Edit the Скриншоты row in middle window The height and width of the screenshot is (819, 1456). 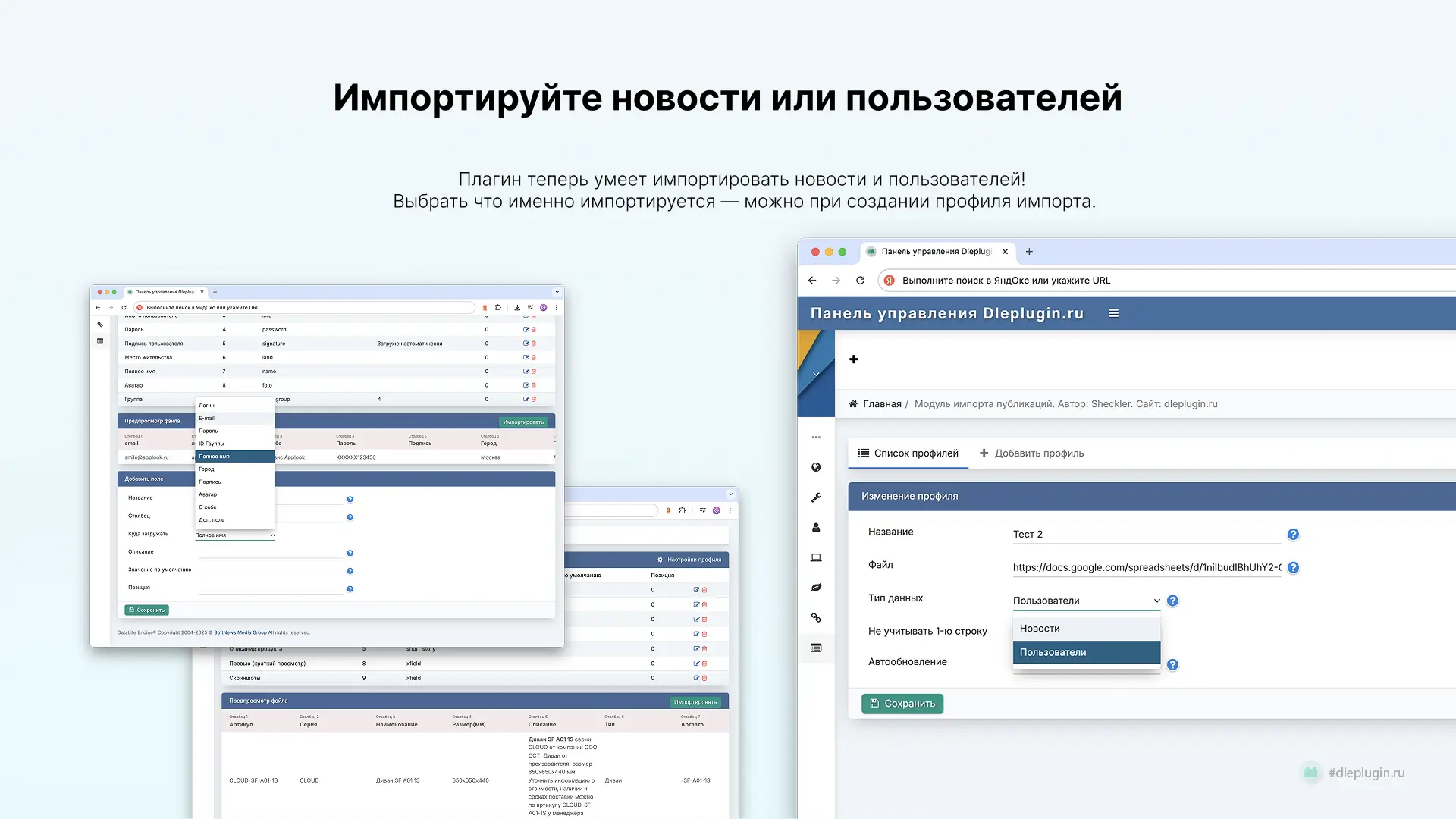[696, 678]
